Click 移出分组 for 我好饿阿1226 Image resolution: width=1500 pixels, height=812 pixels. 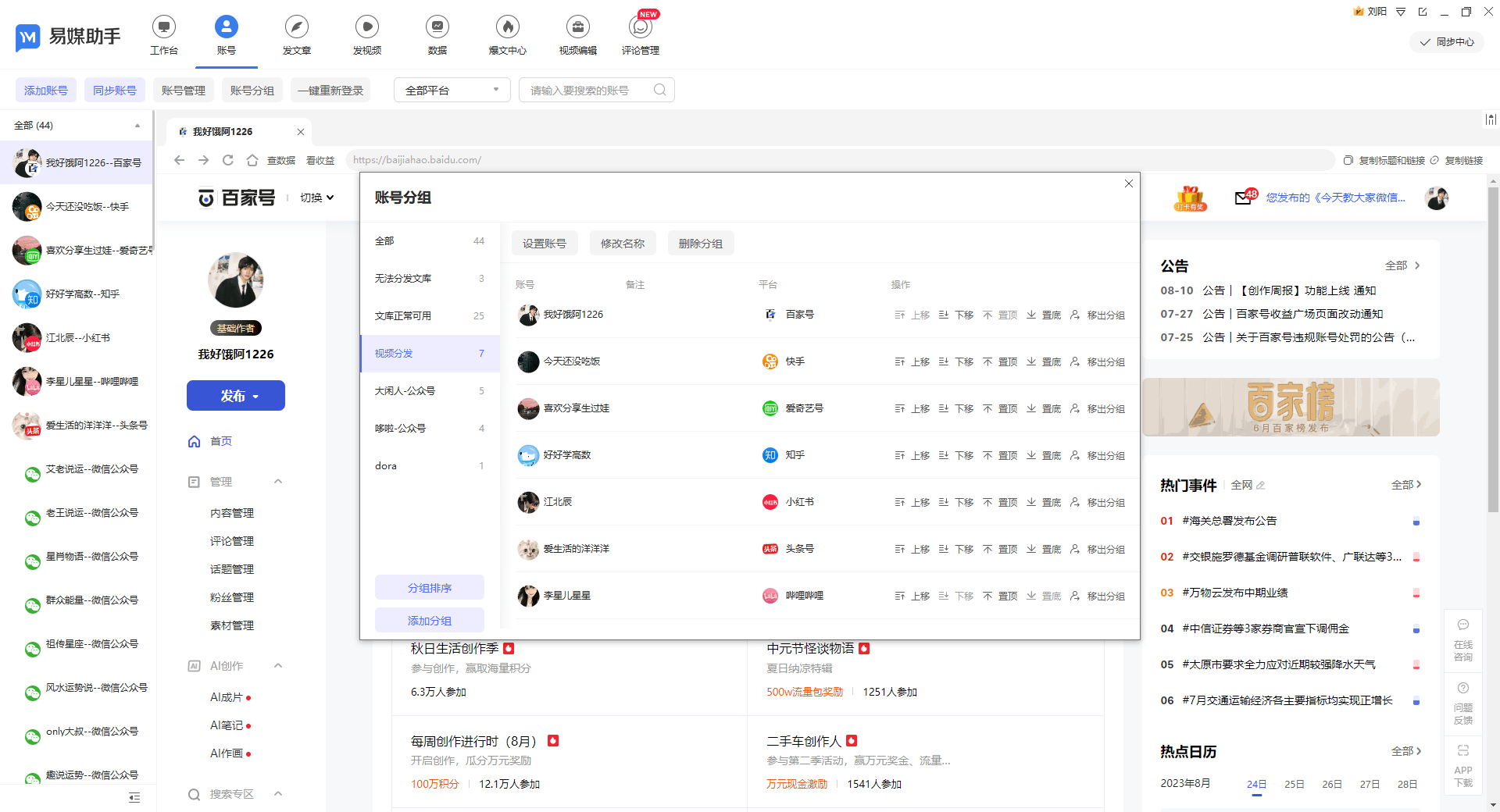[x=1098, y=315]
